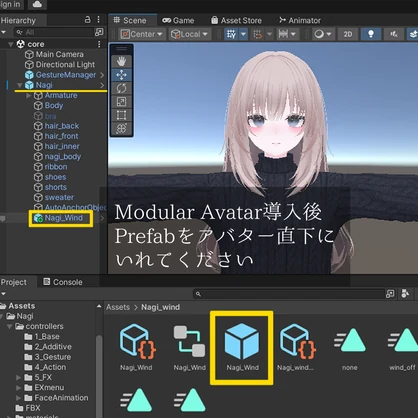The height and width of the screenshot is (418, 418).
Task: Expand the Armature object
Action: [29, 95]
